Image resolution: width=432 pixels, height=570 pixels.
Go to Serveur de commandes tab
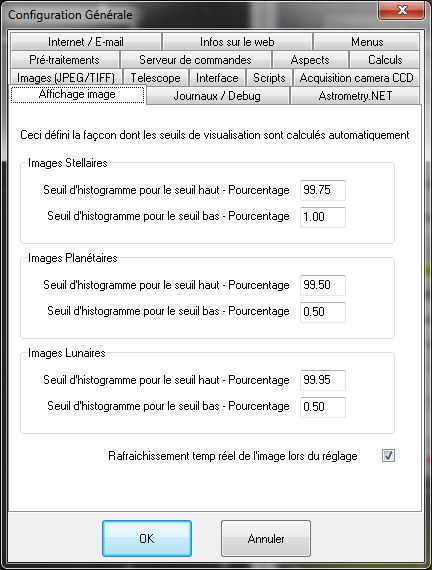tap(195, 60)
